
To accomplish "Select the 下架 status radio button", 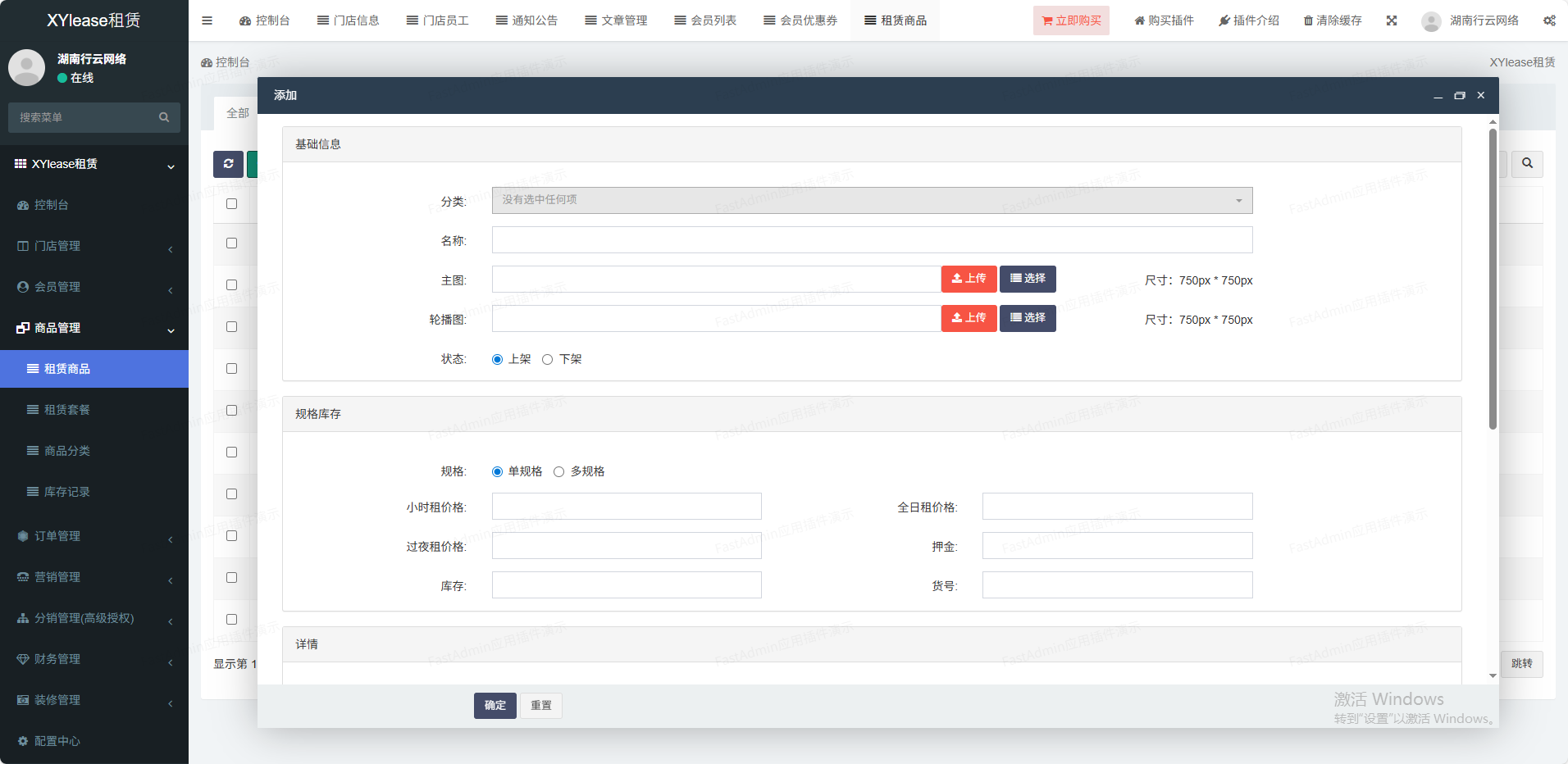I will (548, 359).
